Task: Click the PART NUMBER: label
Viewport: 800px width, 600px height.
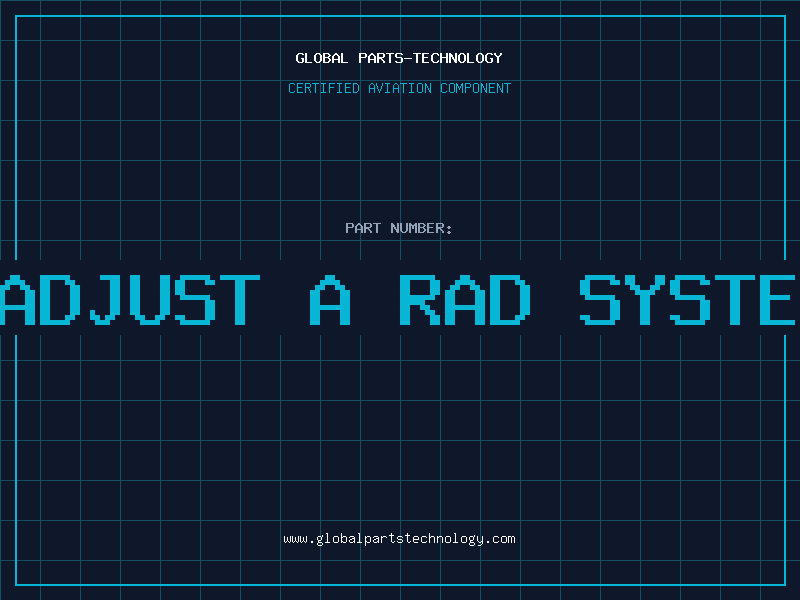Action: 399,228
